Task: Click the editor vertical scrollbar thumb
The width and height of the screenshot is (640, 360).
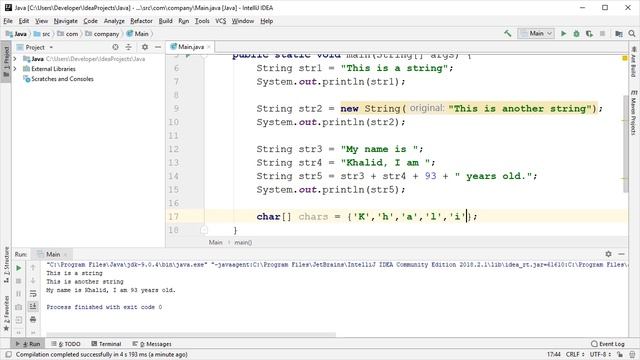Action: coord(626,144)
